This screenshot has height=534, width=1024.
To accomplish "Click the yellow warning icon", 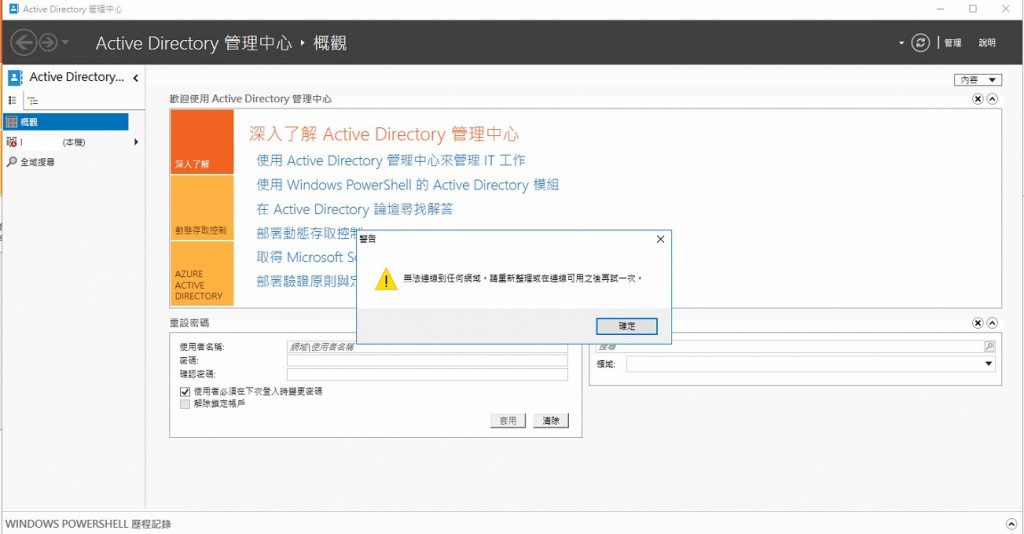I will pyautogui.click(x=386, y=279).
